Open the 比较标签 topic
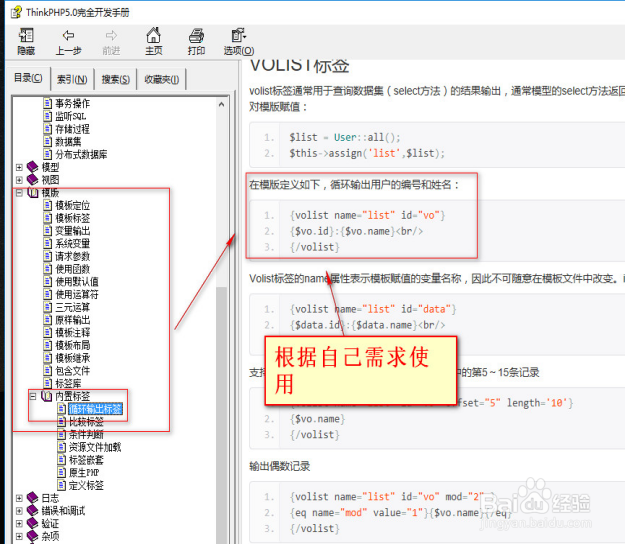Viewport: 625px width, 544px height. tap(86, 422)
